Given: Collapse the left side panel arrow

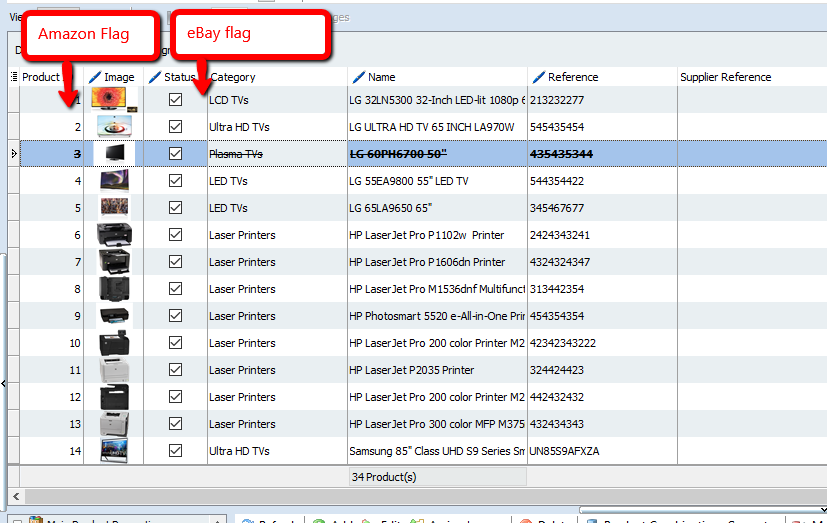Looking at the screenshot, I should point(3,383).
